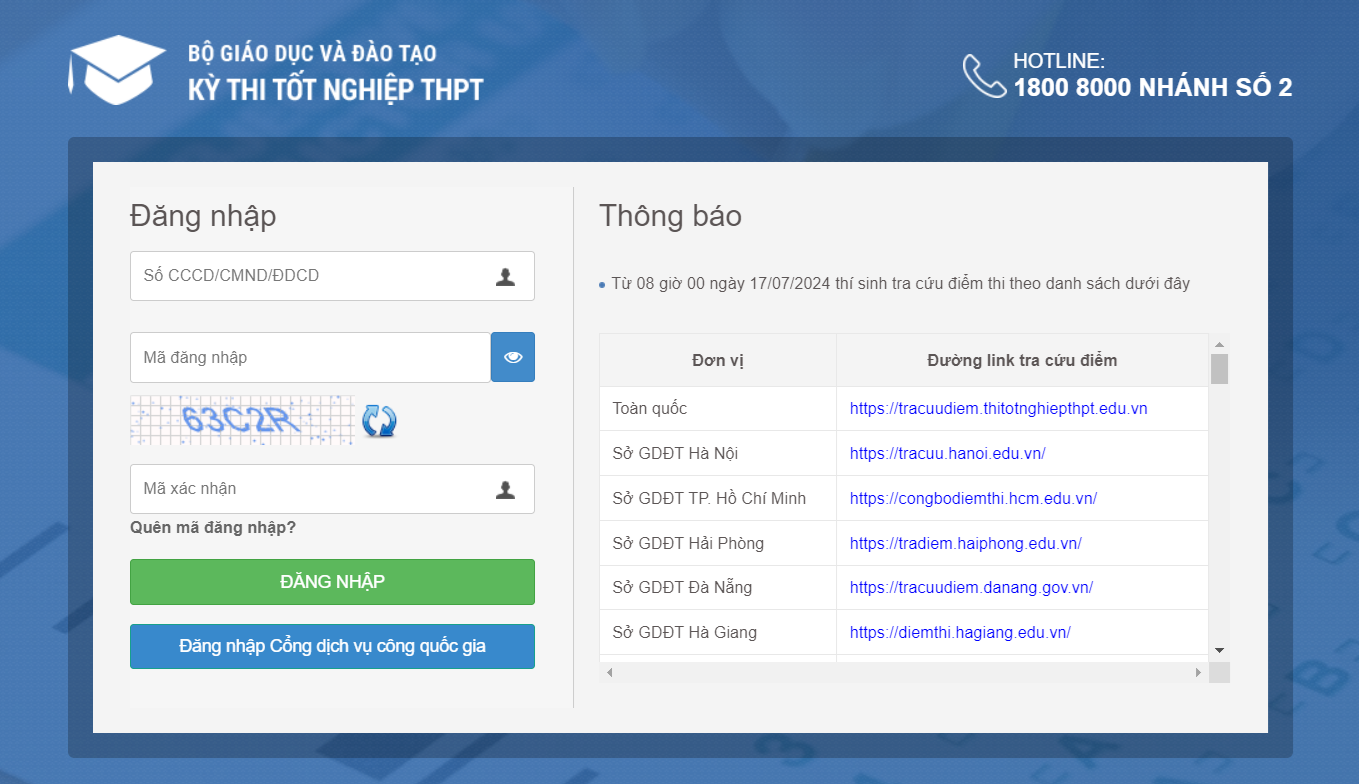Click the graduation cap logo

(118, 70)
